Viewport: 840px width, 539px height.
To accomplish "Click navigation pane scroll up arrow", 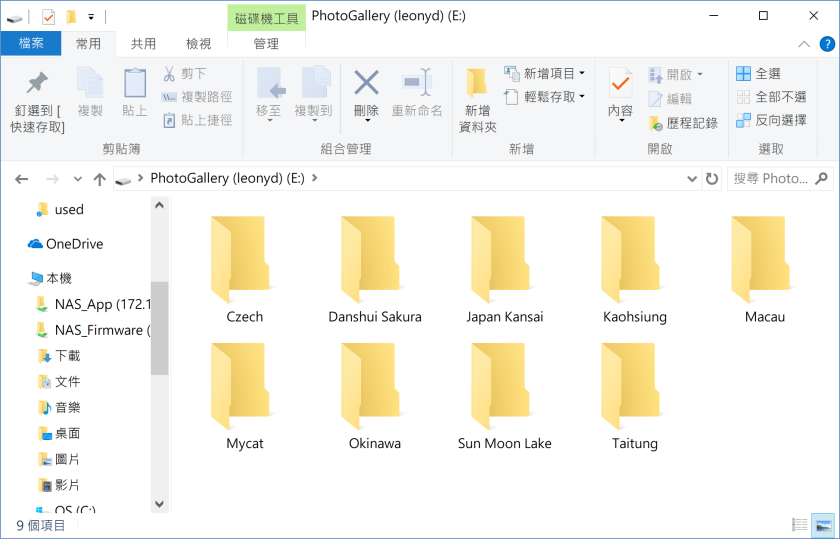I will [159, 206].
